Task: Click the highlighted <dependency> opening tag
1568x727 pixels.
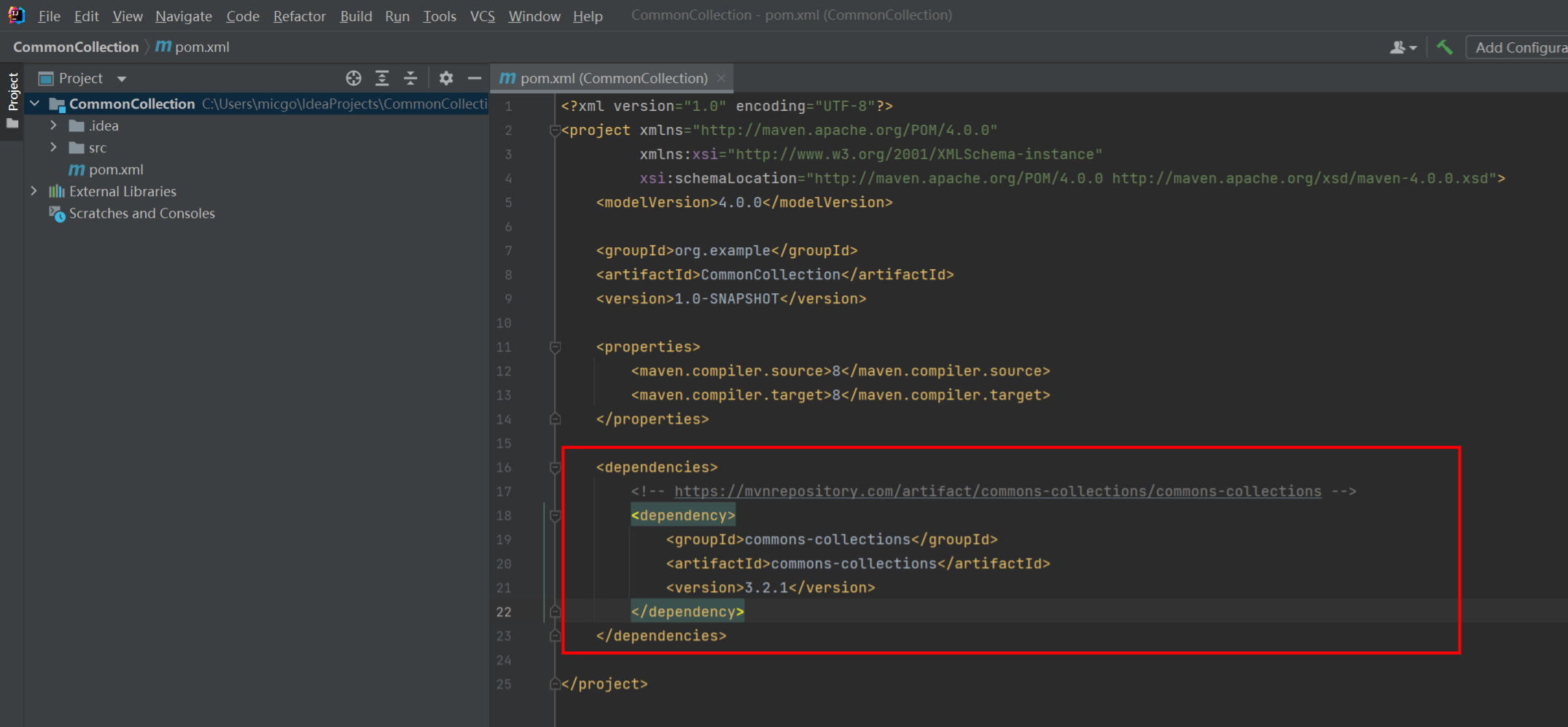Action: click(683, 516)
